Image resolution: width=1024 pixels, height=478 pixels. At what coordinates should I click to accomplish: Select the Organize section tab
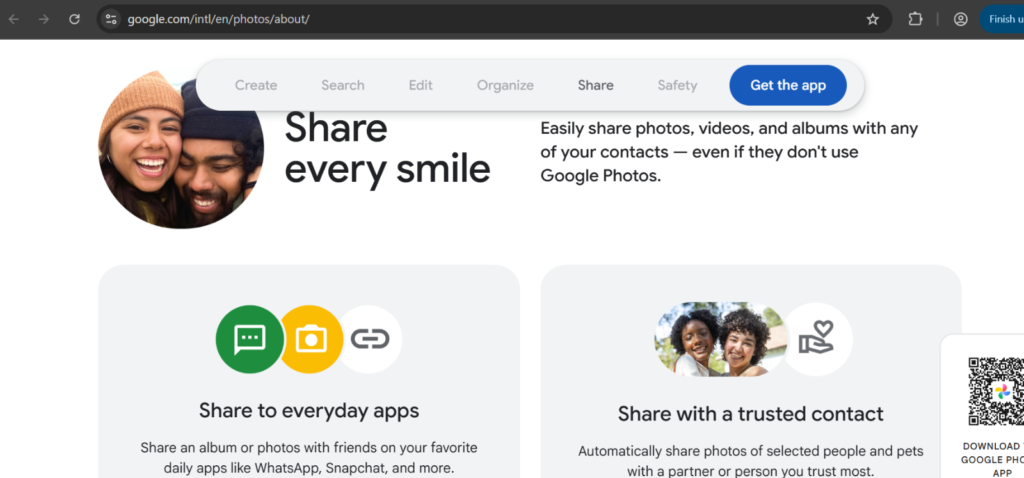pyautogui.click(x=505, y=85)
